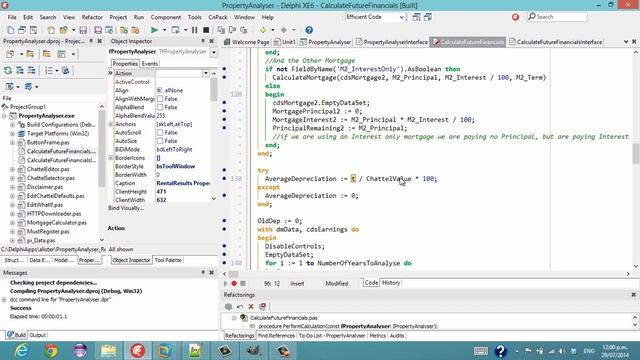
Task: Open the fPropertyAnalyser component selector dropdown
Action: point(213,52)
